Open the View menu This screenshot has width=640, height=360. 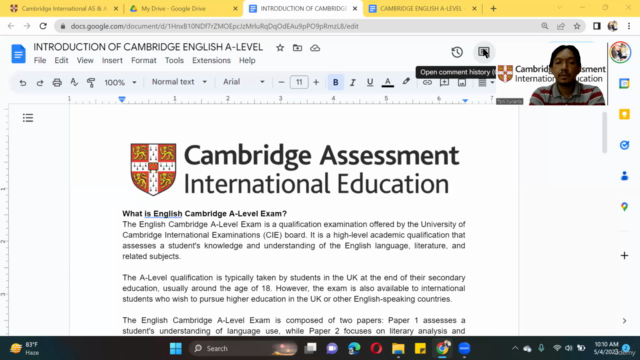tap(85, 60)
